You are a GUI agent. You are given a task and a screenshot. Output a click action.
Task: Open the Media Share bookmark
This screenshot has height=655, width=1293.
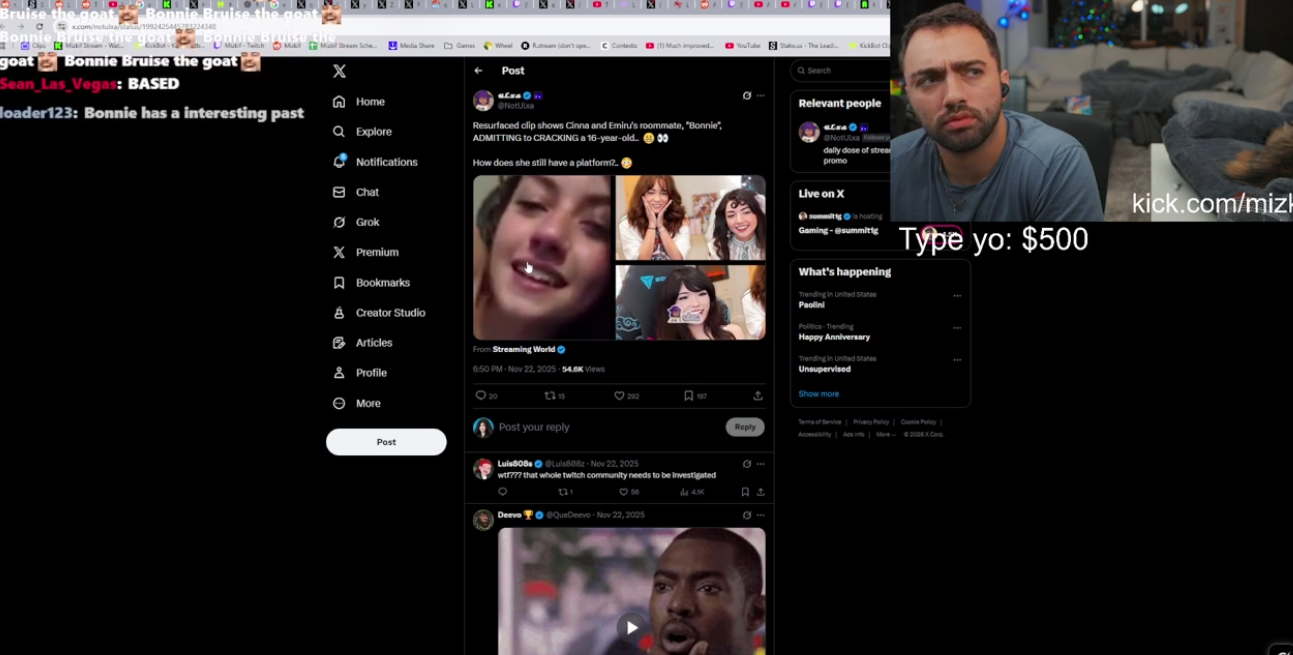(x=411, y=45)
